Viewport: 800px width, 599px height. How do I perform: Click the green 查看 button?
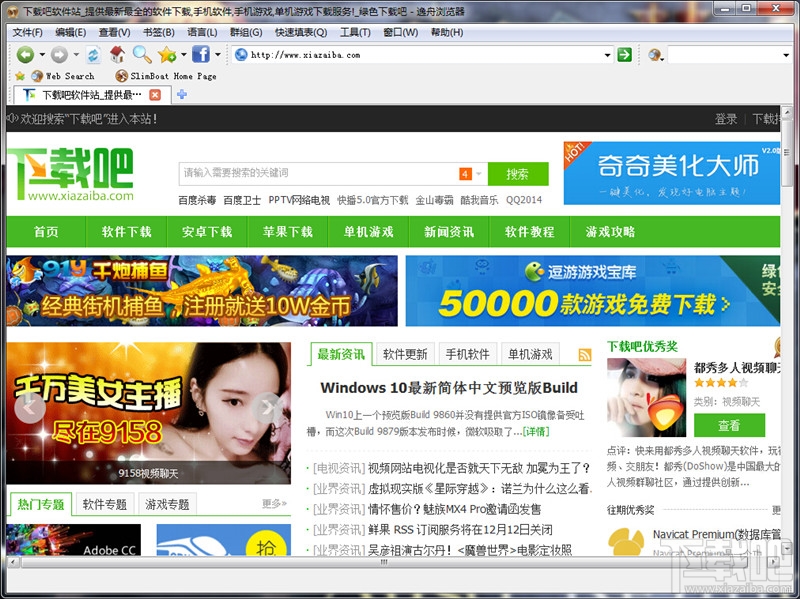(x=729, y=425)
